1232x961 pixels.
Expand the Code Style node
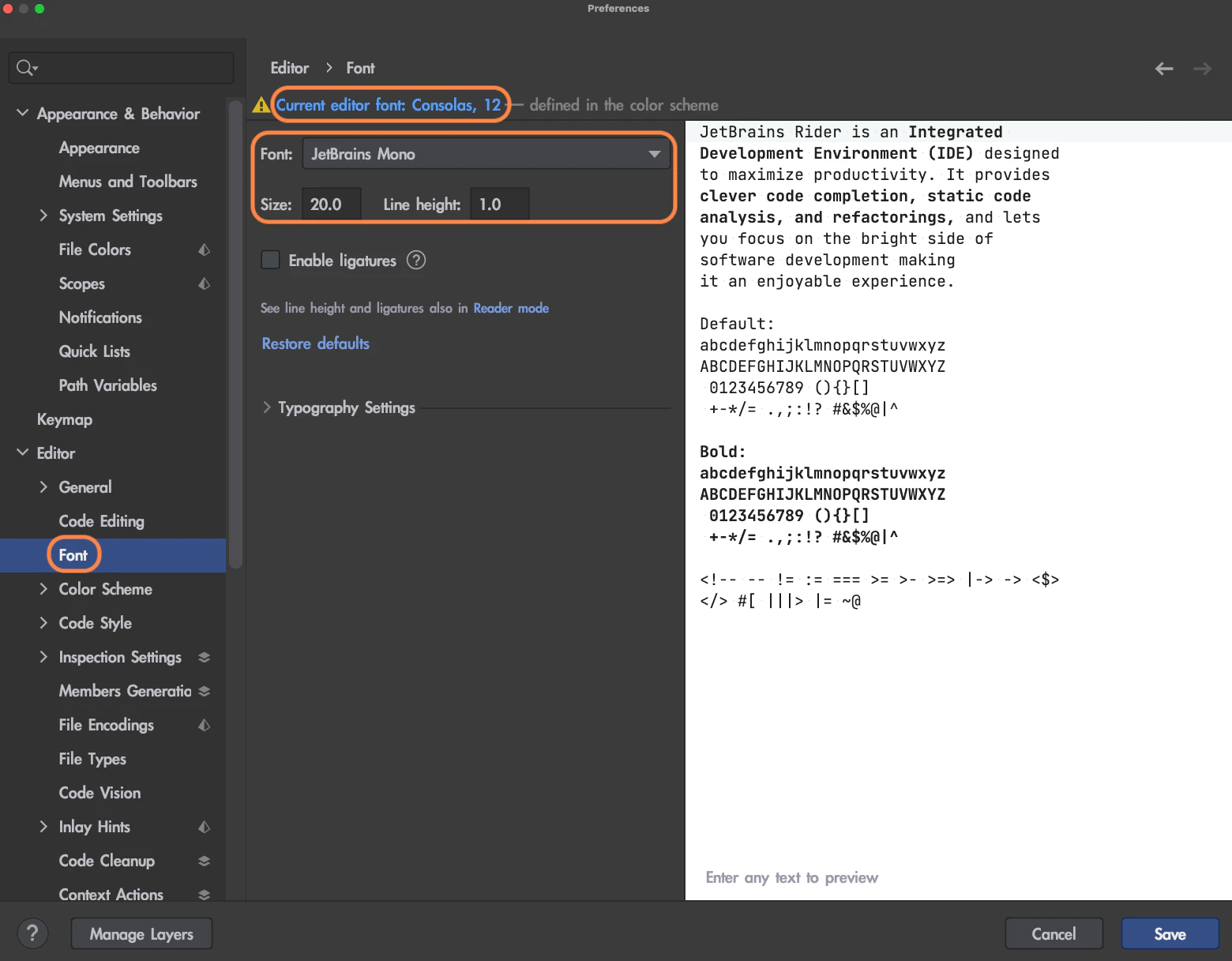click(43, 623)
